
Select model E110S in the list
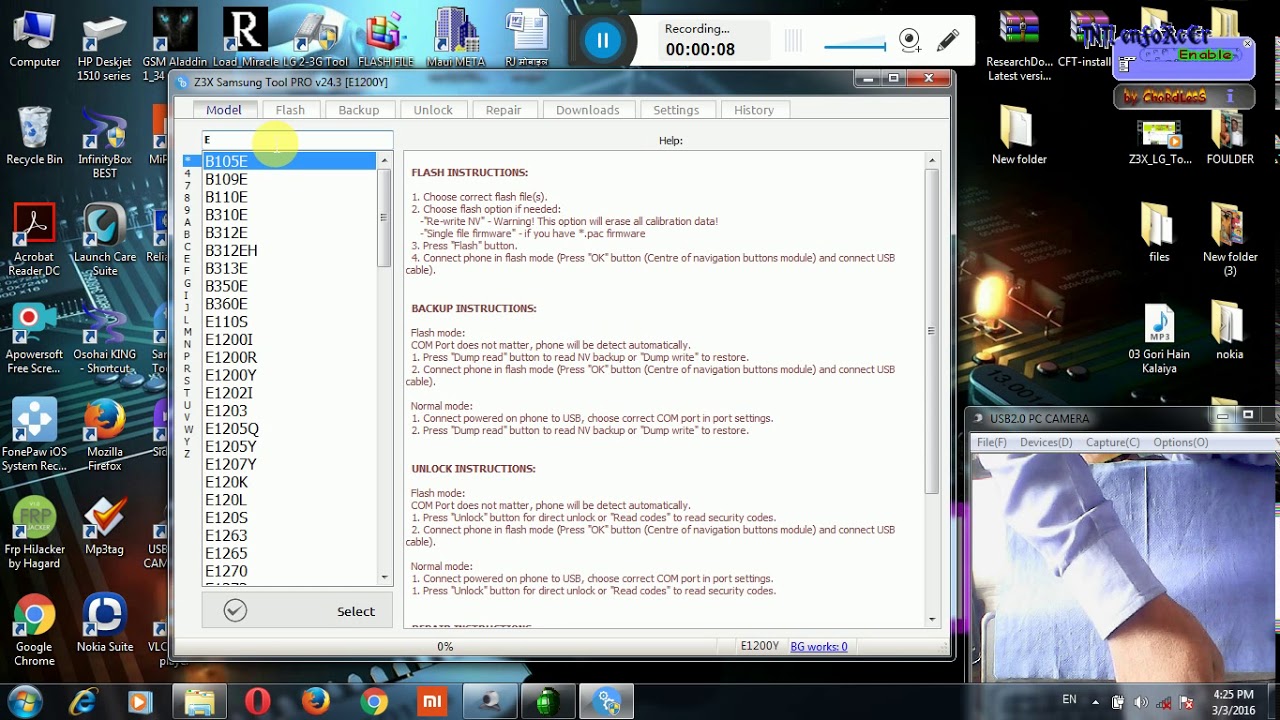(x=290, y=322)
